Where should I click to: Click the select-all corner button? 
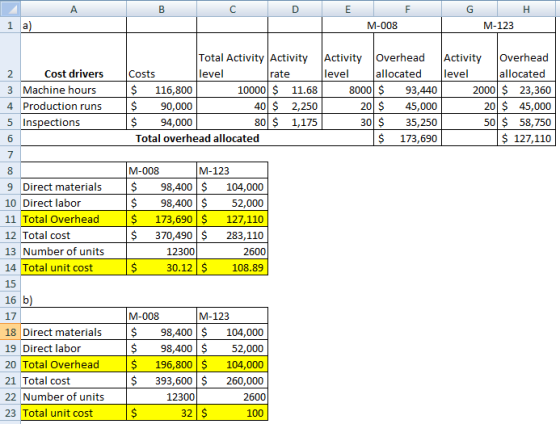[x=10, y=9]
